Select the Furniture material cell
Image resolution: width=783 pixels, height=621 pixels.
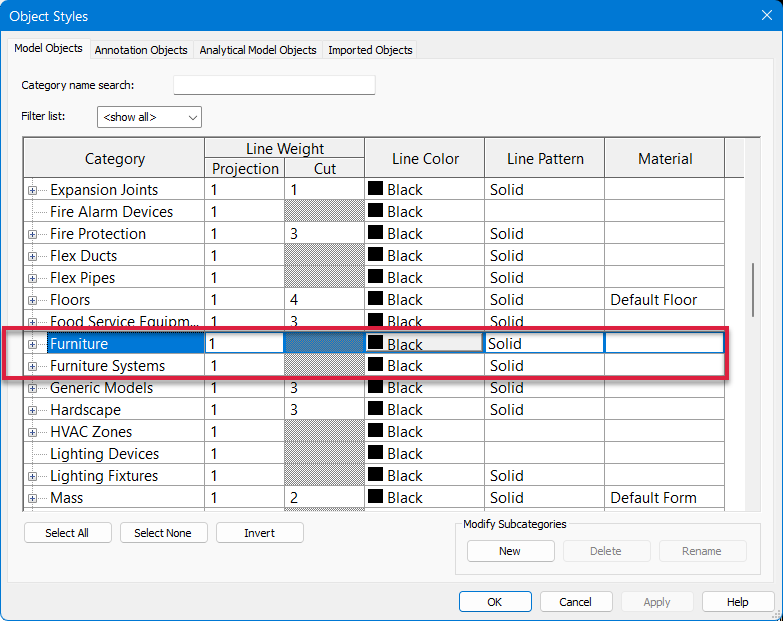[664, 343]
